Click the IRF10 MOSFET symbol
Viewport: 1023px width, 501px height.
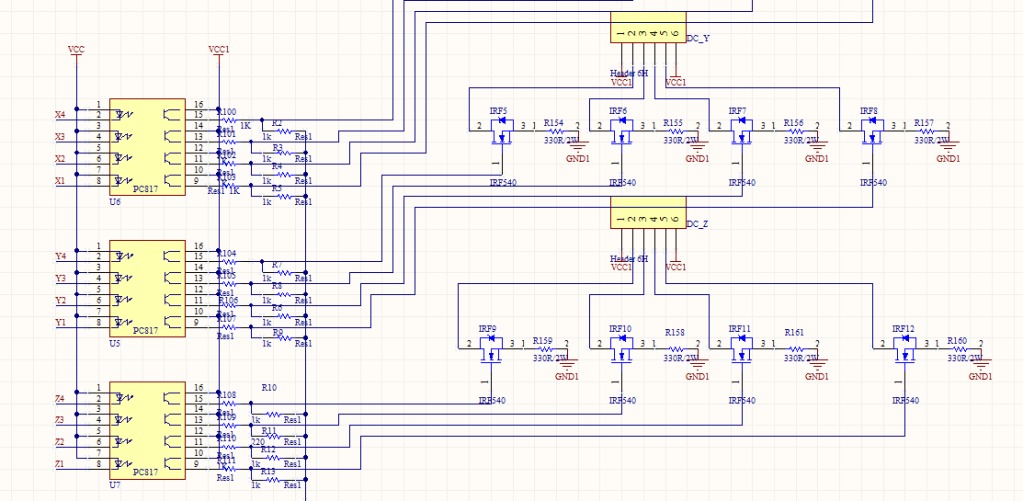click(621, 349)
